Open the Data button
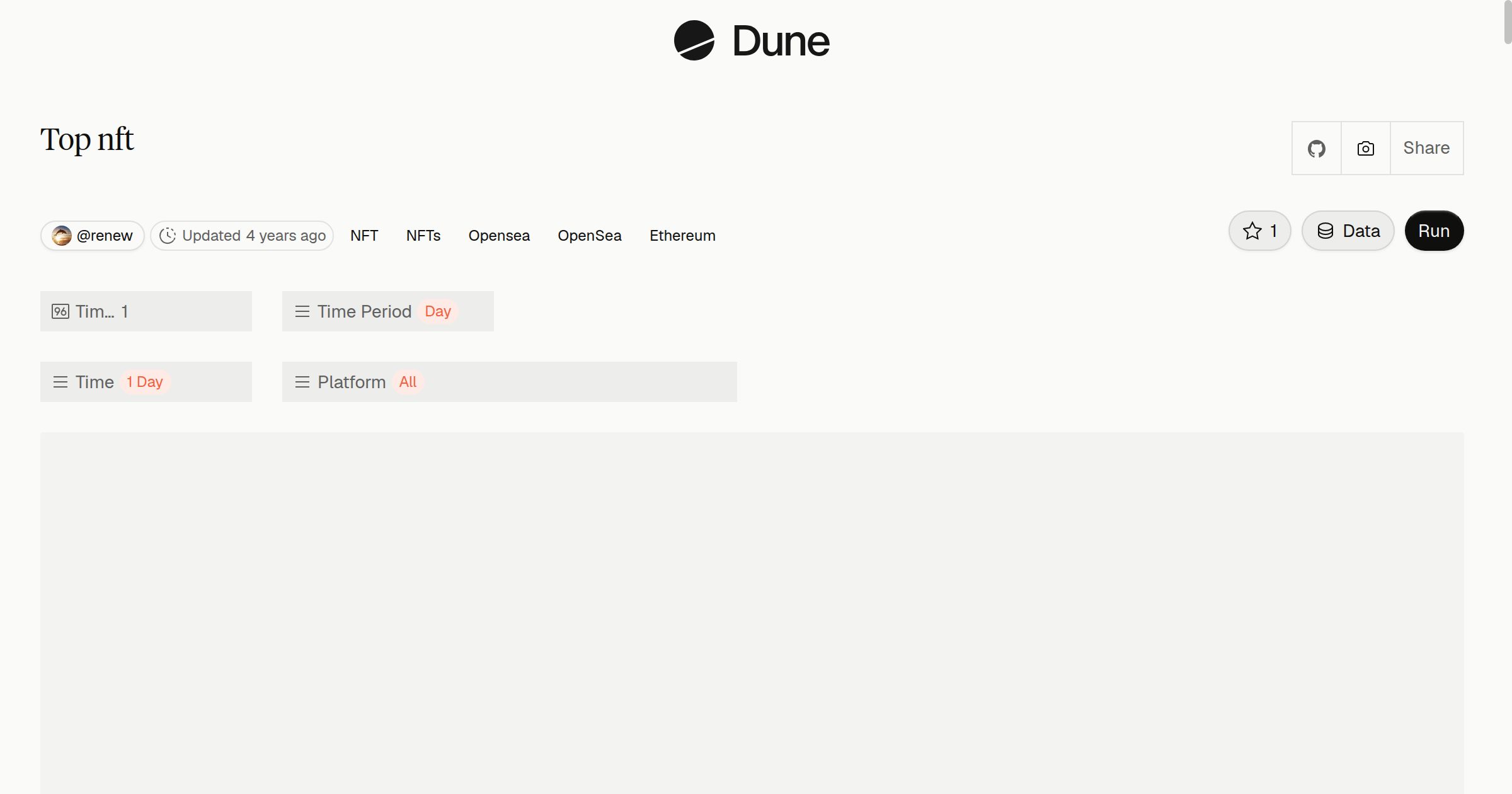Image resolution: width=1512 pixels, height=794 pixels. pyautogui.click(x=1348, y=231)
